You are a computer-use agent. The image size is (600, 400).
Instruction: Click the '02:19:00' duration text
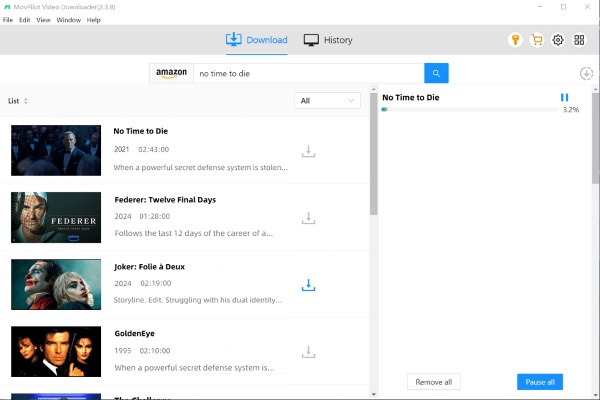tap(156, 283)
